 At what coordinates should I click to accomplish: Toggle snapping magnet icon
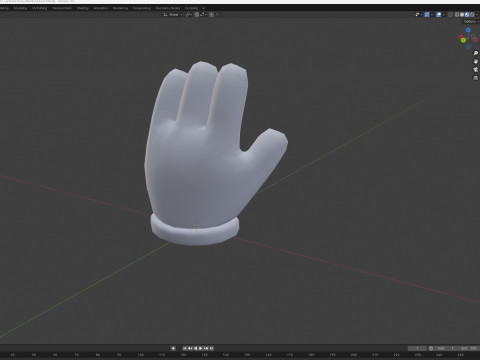coord(197,15)
